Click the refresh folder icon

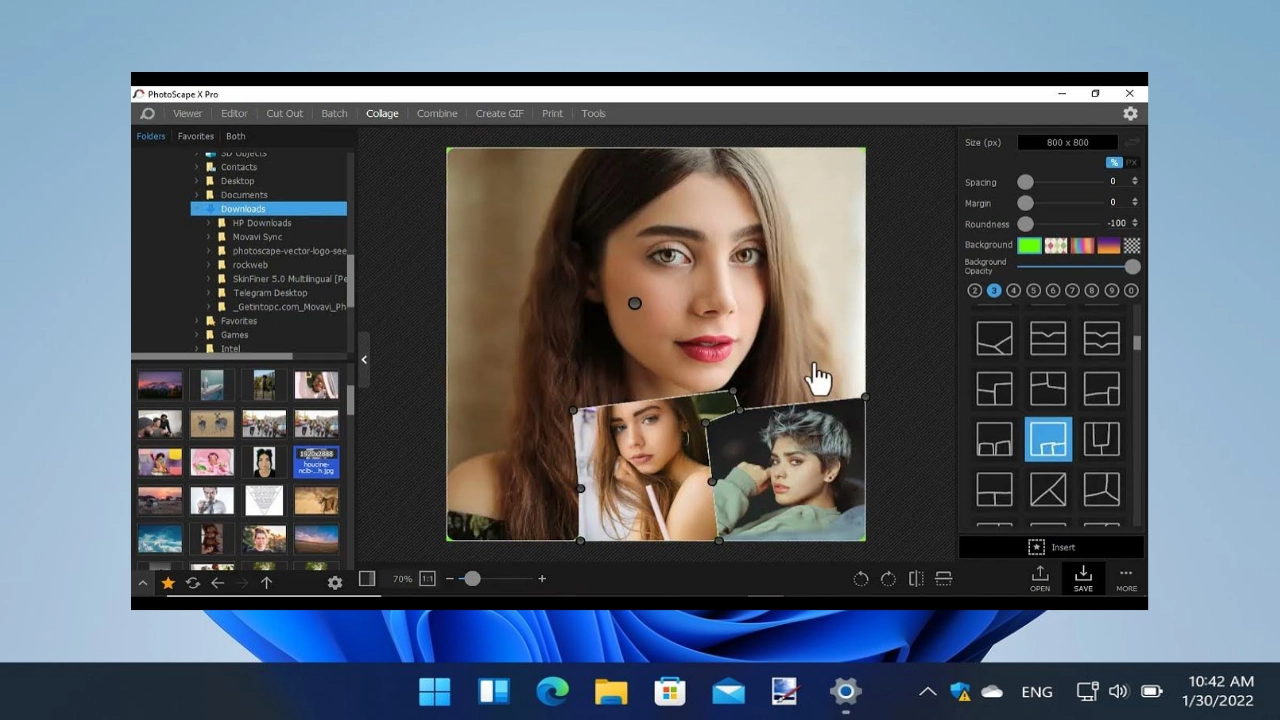point(193,583)
